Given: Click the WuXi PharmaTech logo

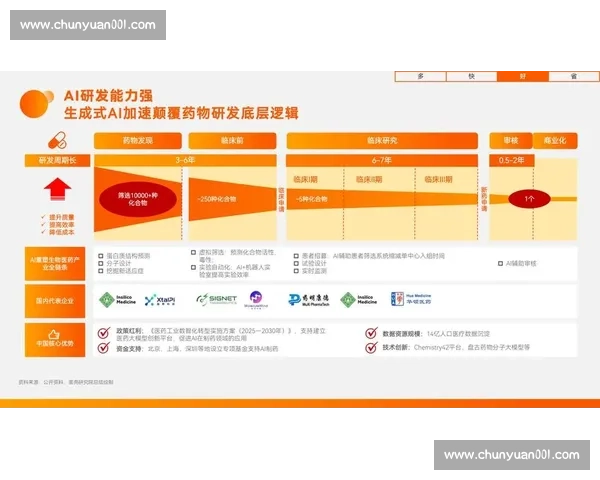Looking at the screenshot, I should (x=308, y=300).
